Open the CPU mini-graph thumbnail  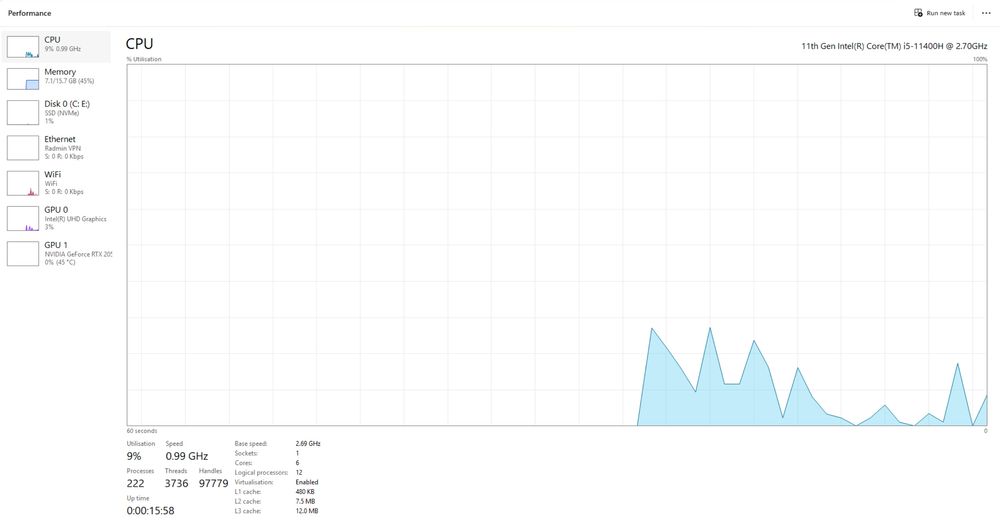tap(23, 47)
